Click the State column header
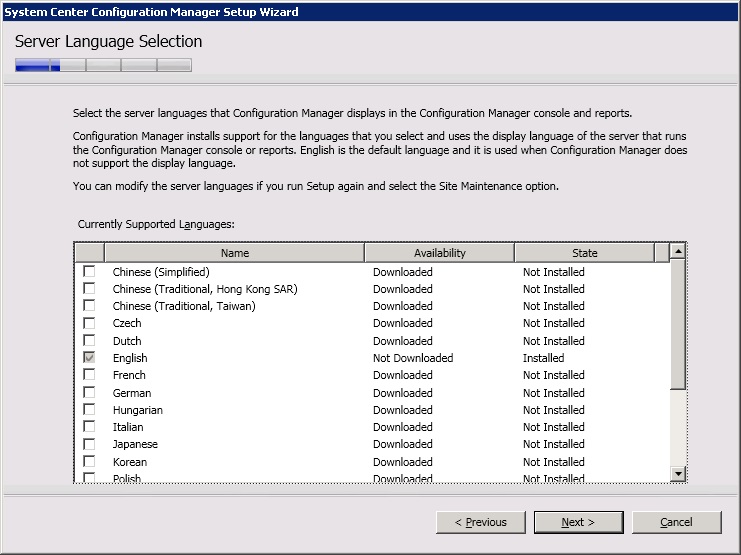This screenshot has height=555, width=741. (585, 253)
